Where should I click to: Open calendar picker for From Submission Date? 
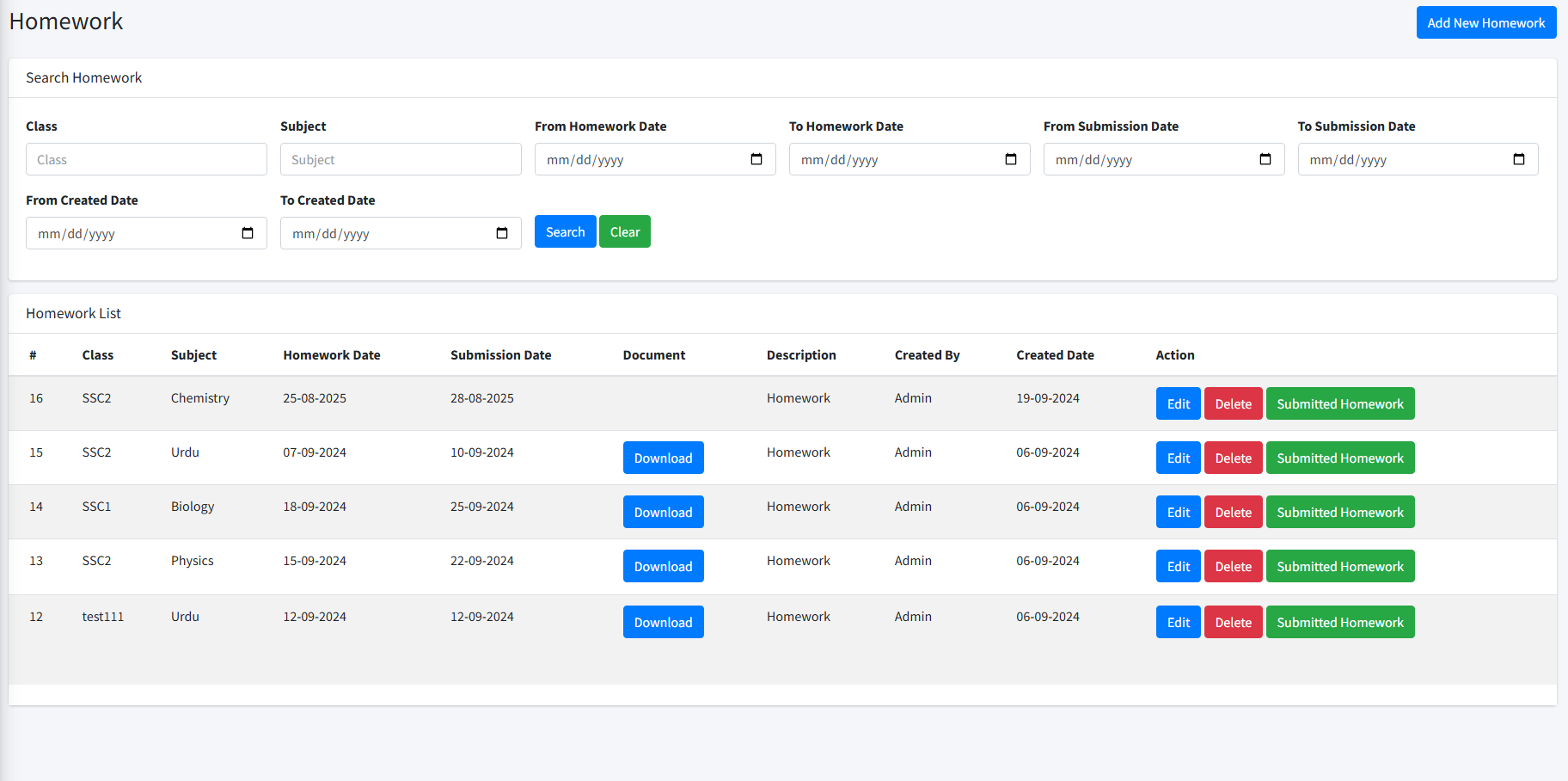(x=1265, y=159)
